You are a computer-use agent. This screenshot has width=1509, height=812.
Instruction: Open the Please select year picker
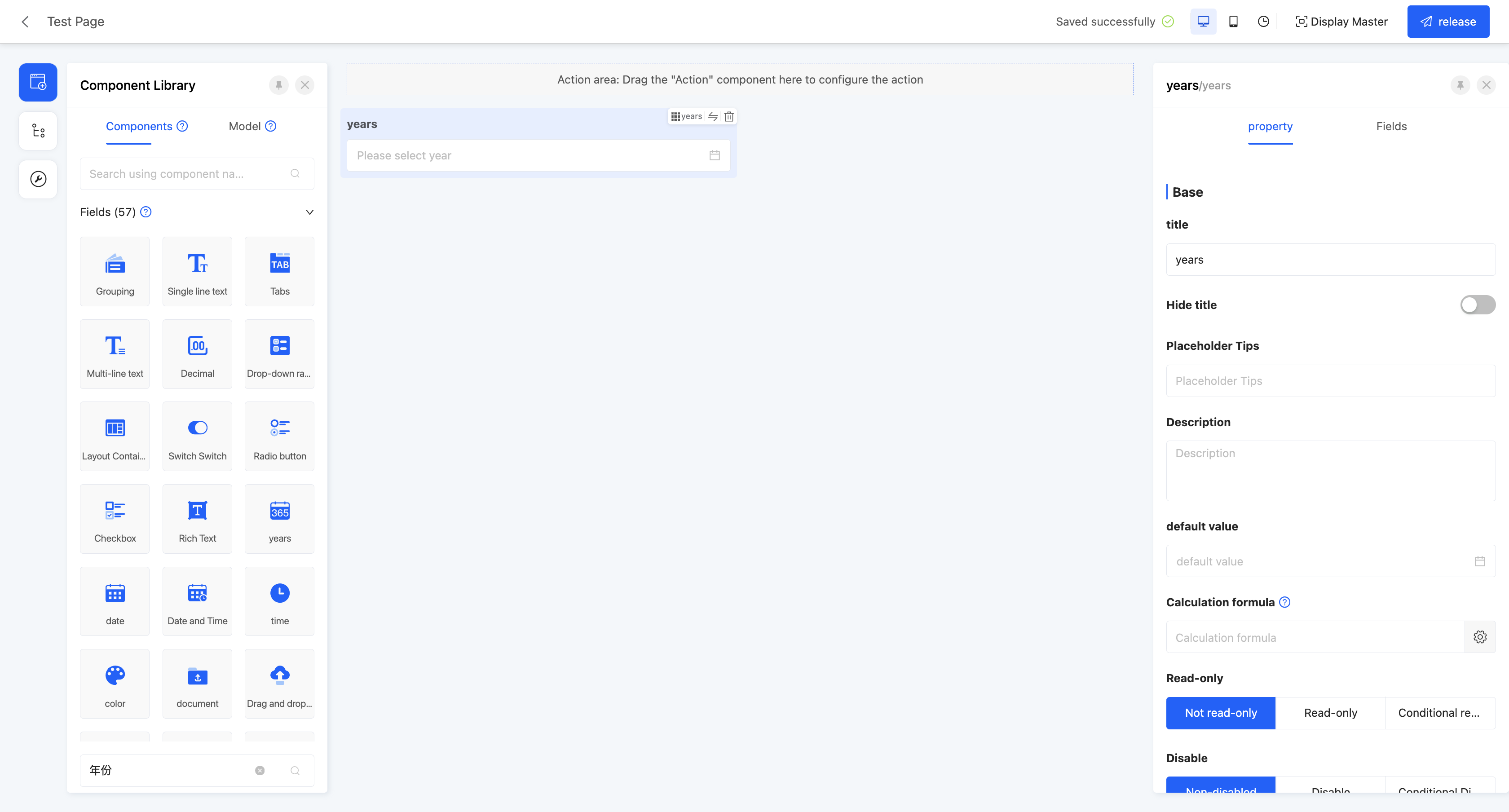(x=538, y=156)
